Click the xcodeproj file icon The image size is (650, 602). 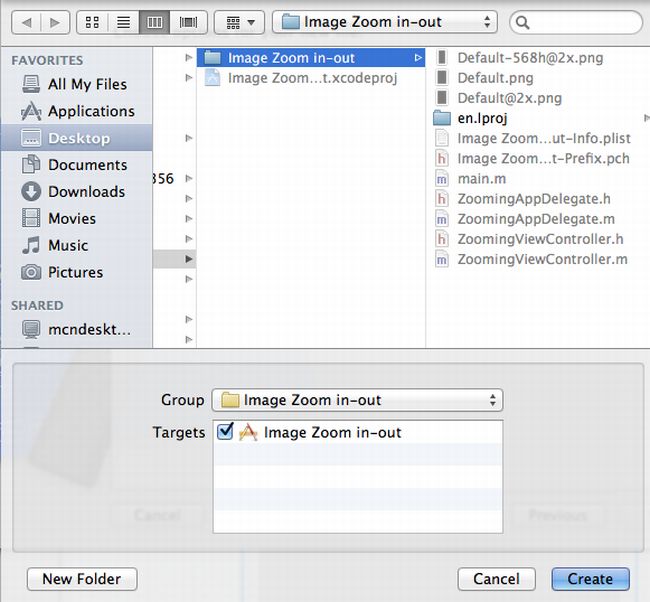point(213,78)
